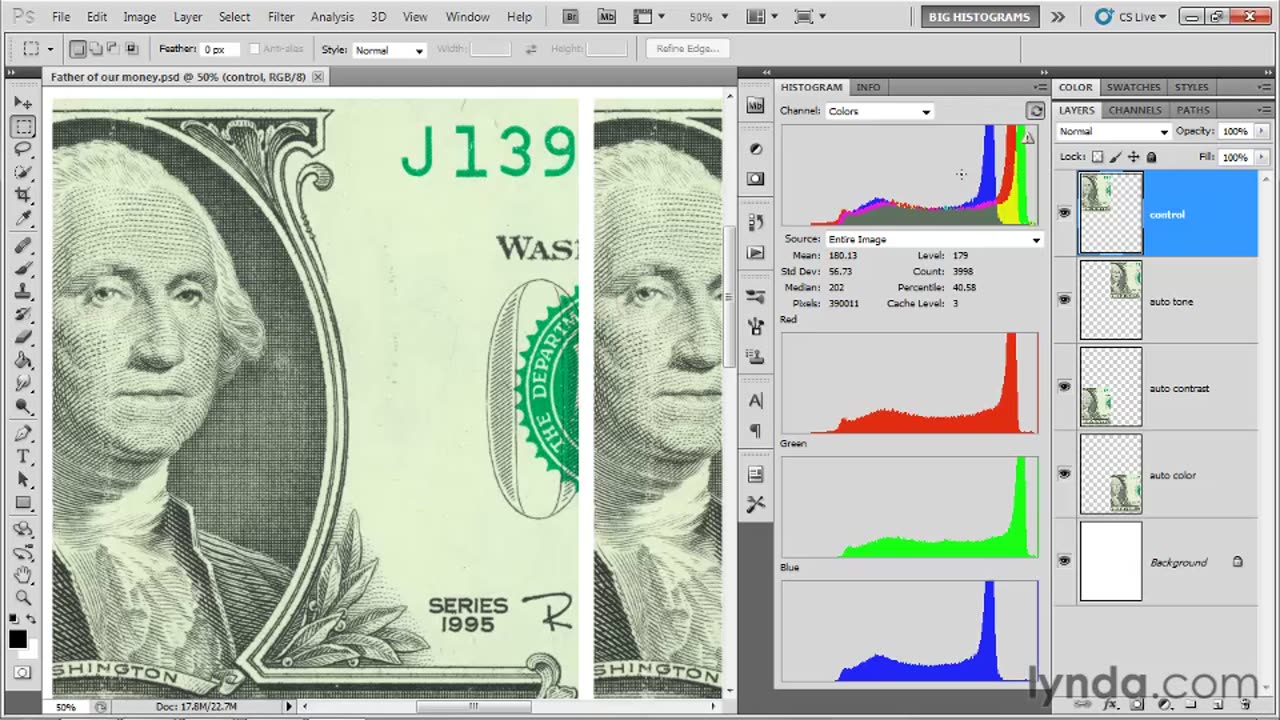Open the histogram Channel dropdown
The height and width of the screenshot is (720, 1280).
tap(879, 111)
